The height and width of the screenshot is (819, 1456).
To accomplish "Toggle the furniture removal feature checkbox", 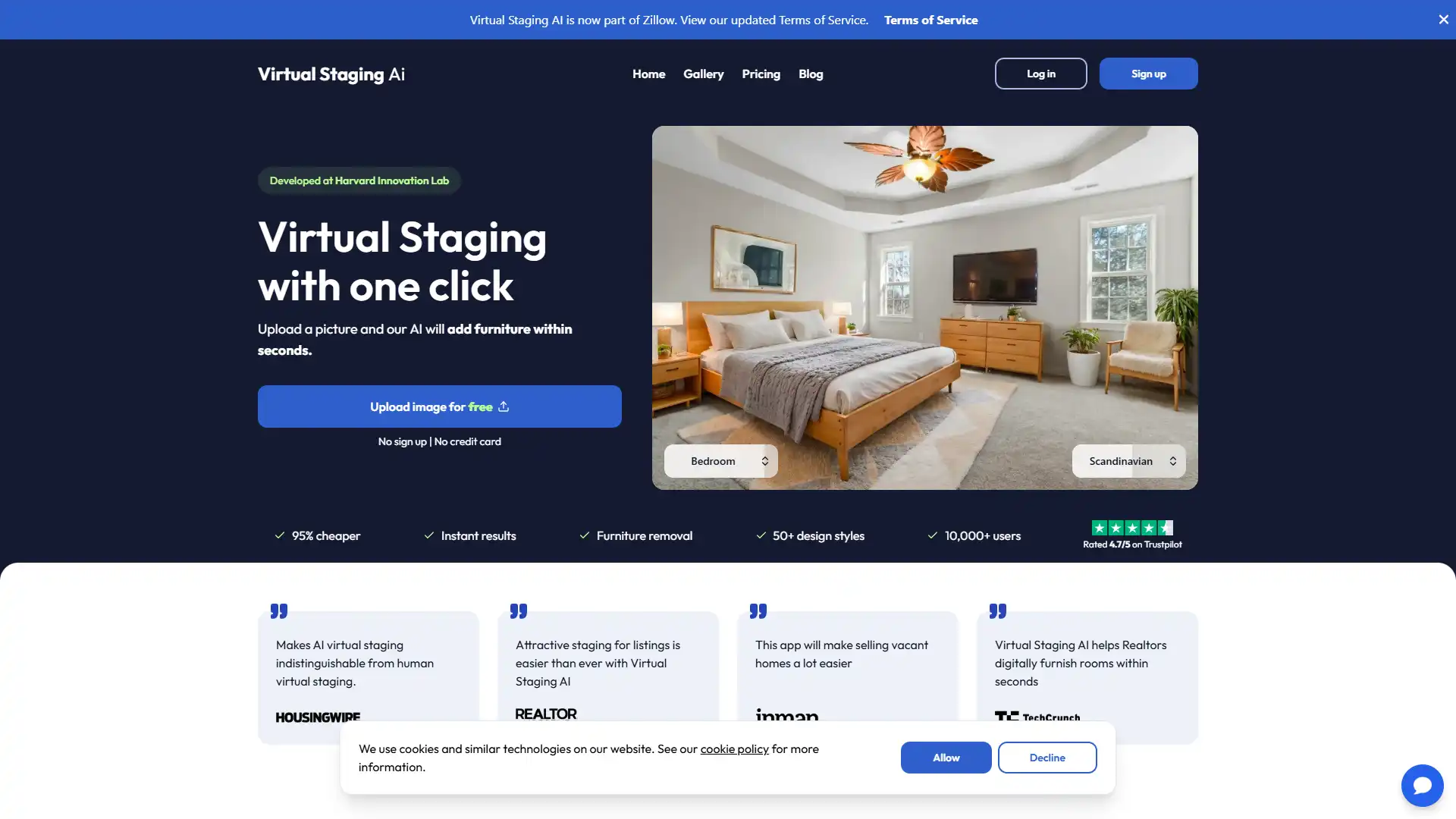I will (583, 535).
